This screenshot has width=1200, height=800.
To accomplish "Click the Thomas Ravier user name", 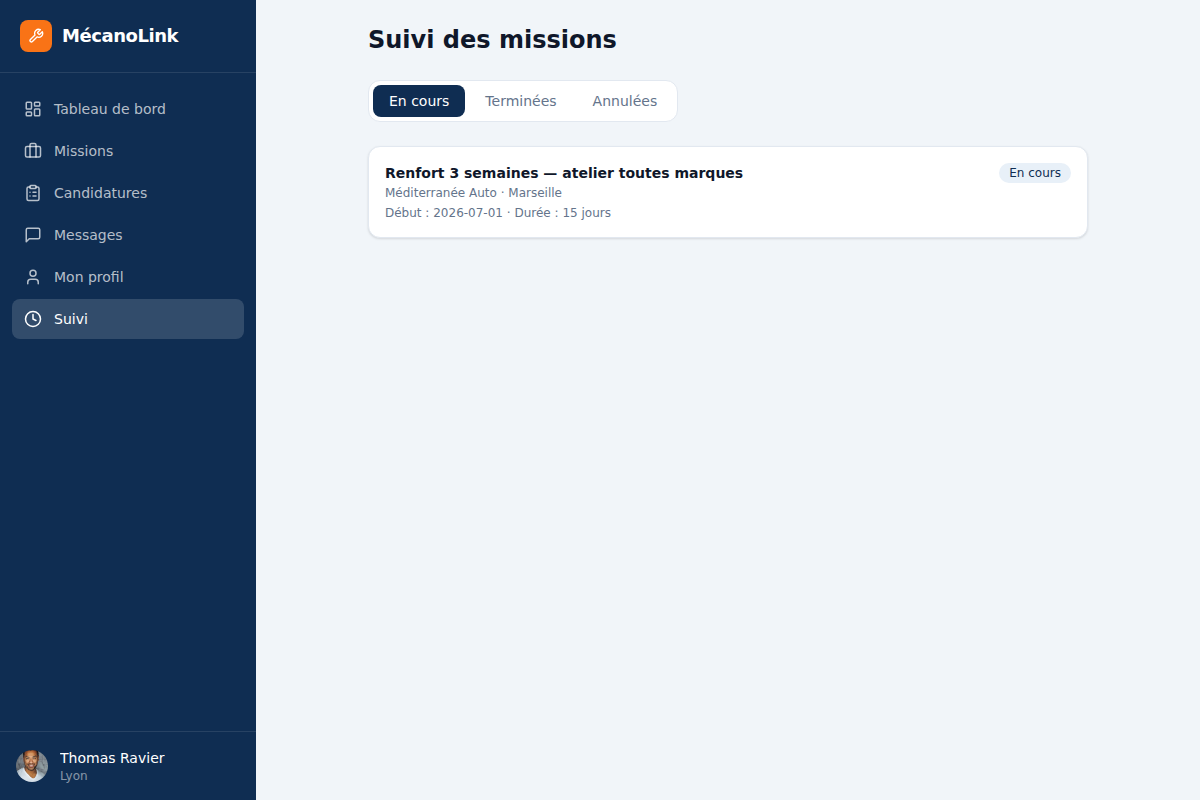I will click(x=112, y=758).
